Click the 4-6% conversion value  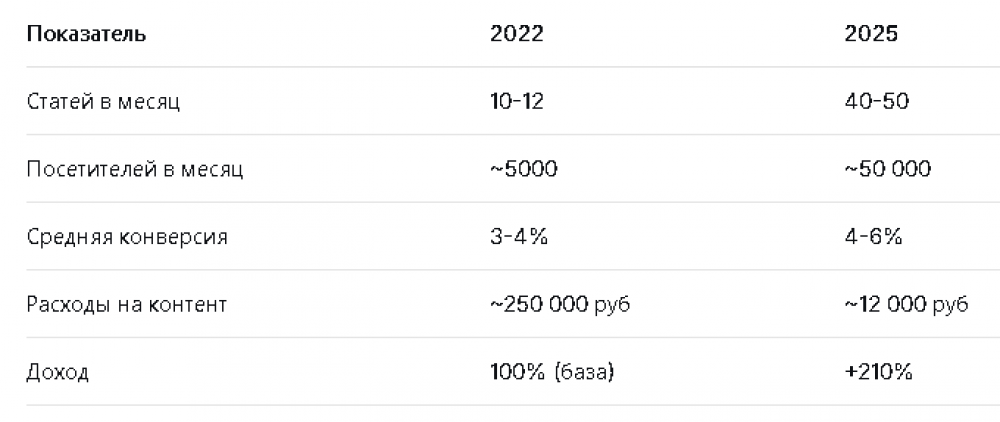tap(874, 238)
